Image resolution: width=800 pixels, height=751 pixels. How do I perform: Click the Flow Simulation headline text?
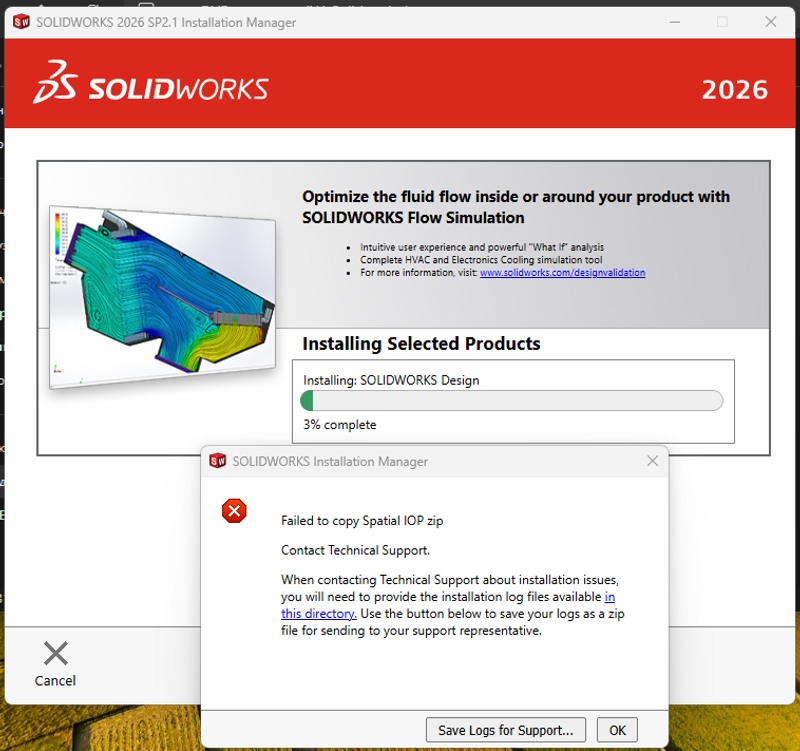click(x=516, y=207)
